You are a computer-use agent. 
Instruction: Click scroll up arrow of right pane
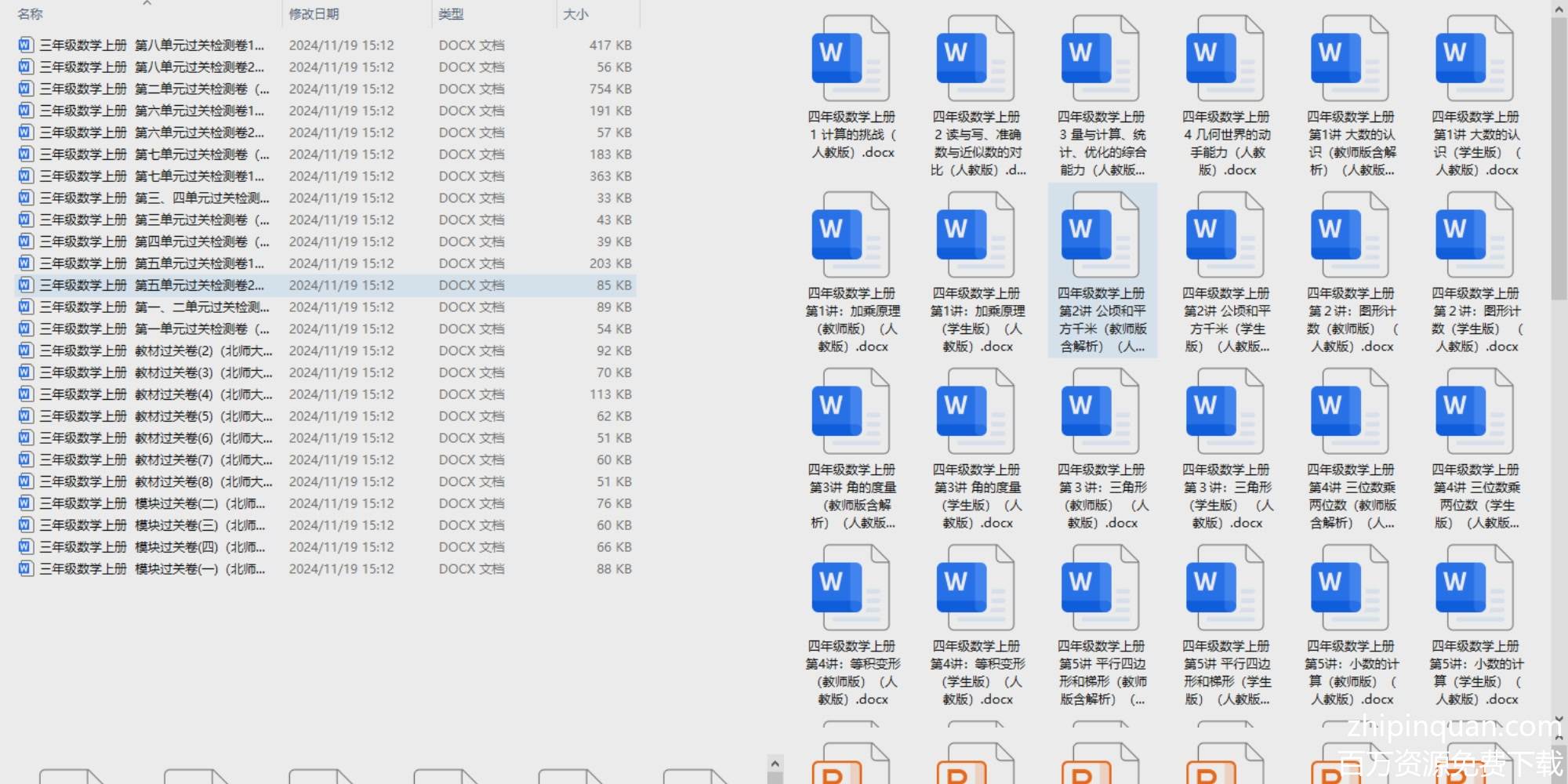click(1559, 9)
